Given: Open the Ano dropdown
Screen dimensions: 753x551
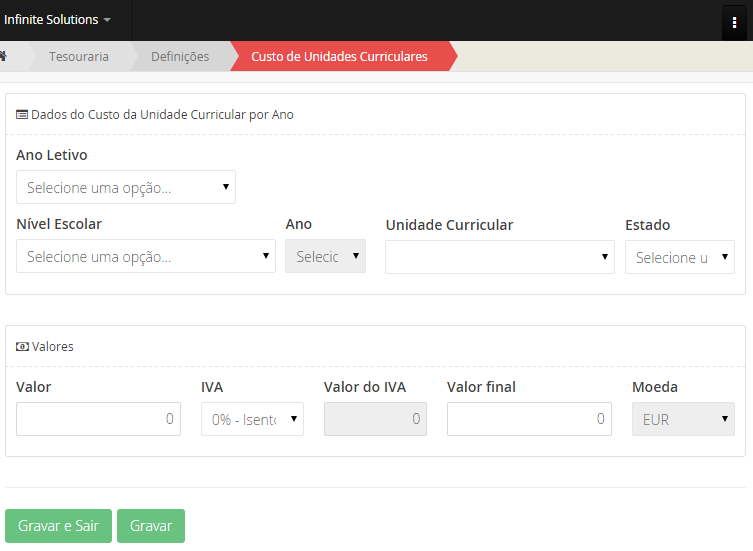Looking at the screenshot, I should [325, 256].
